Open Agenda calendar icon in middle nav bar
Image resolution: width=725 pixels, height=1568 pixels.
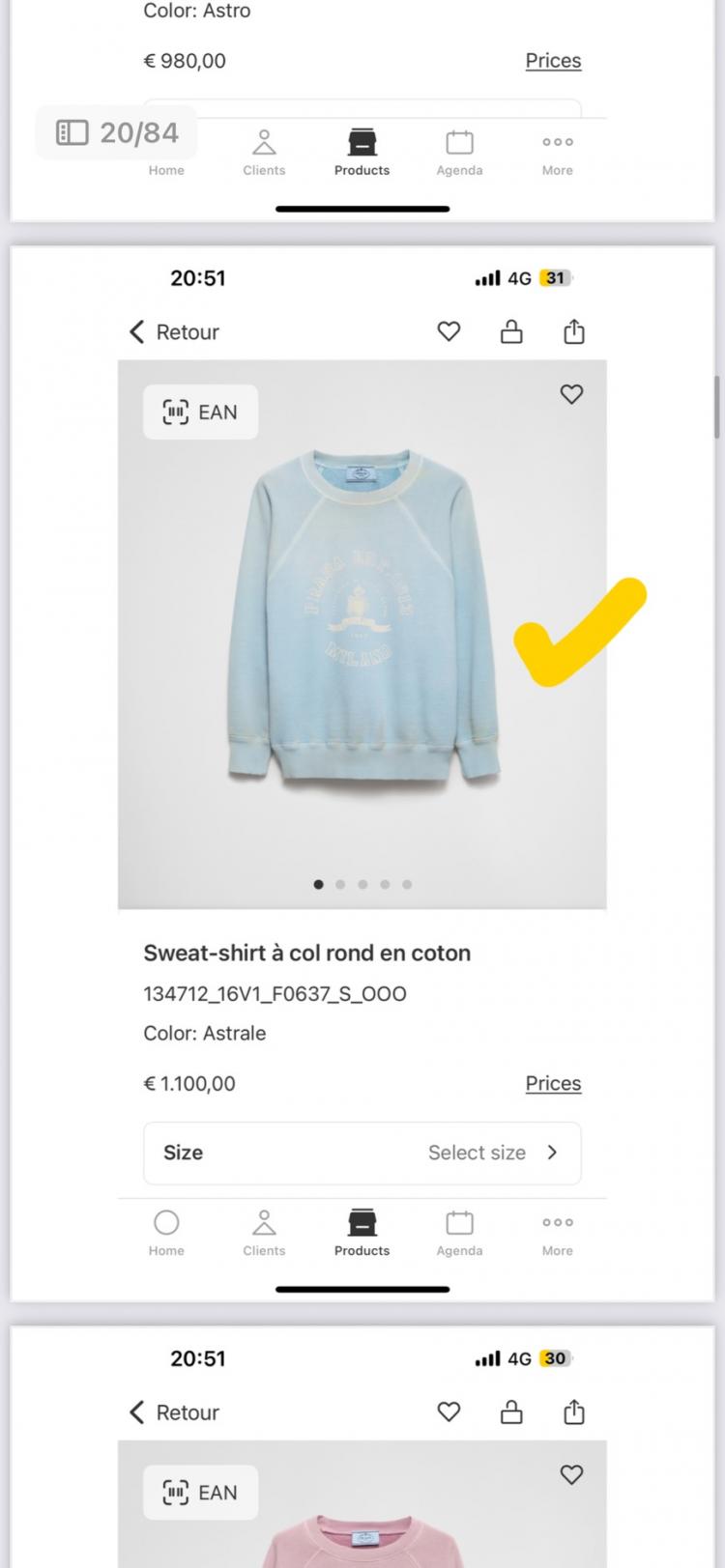click(459, 1233)
